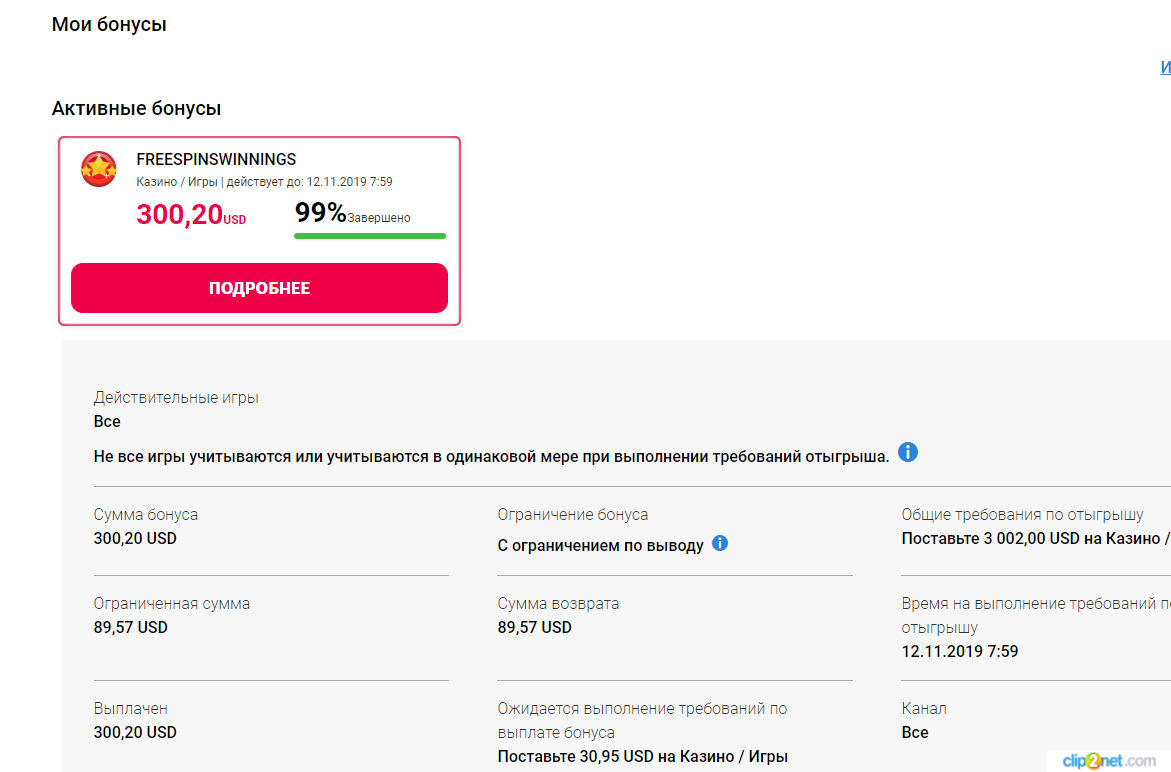Click info icon beside wagering requirements note
Viewport: 1171px width, 772px height.
click(907, 452)
